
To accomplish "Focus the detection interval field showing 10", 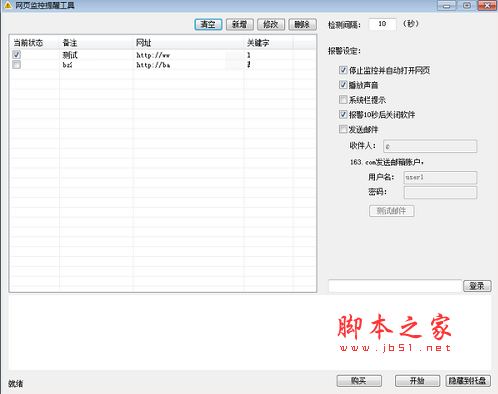I will tap(382, 24).
